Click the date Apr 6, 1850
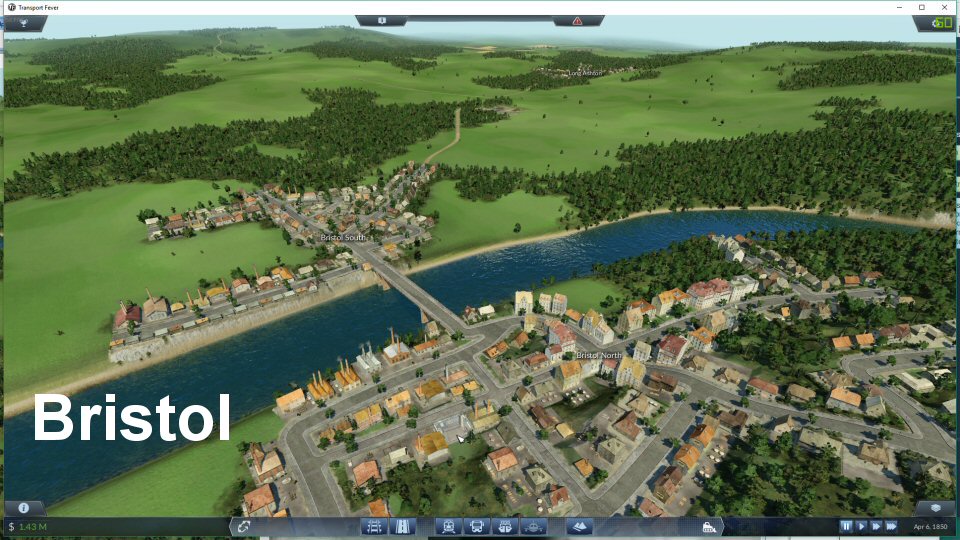 coord(930,527)
